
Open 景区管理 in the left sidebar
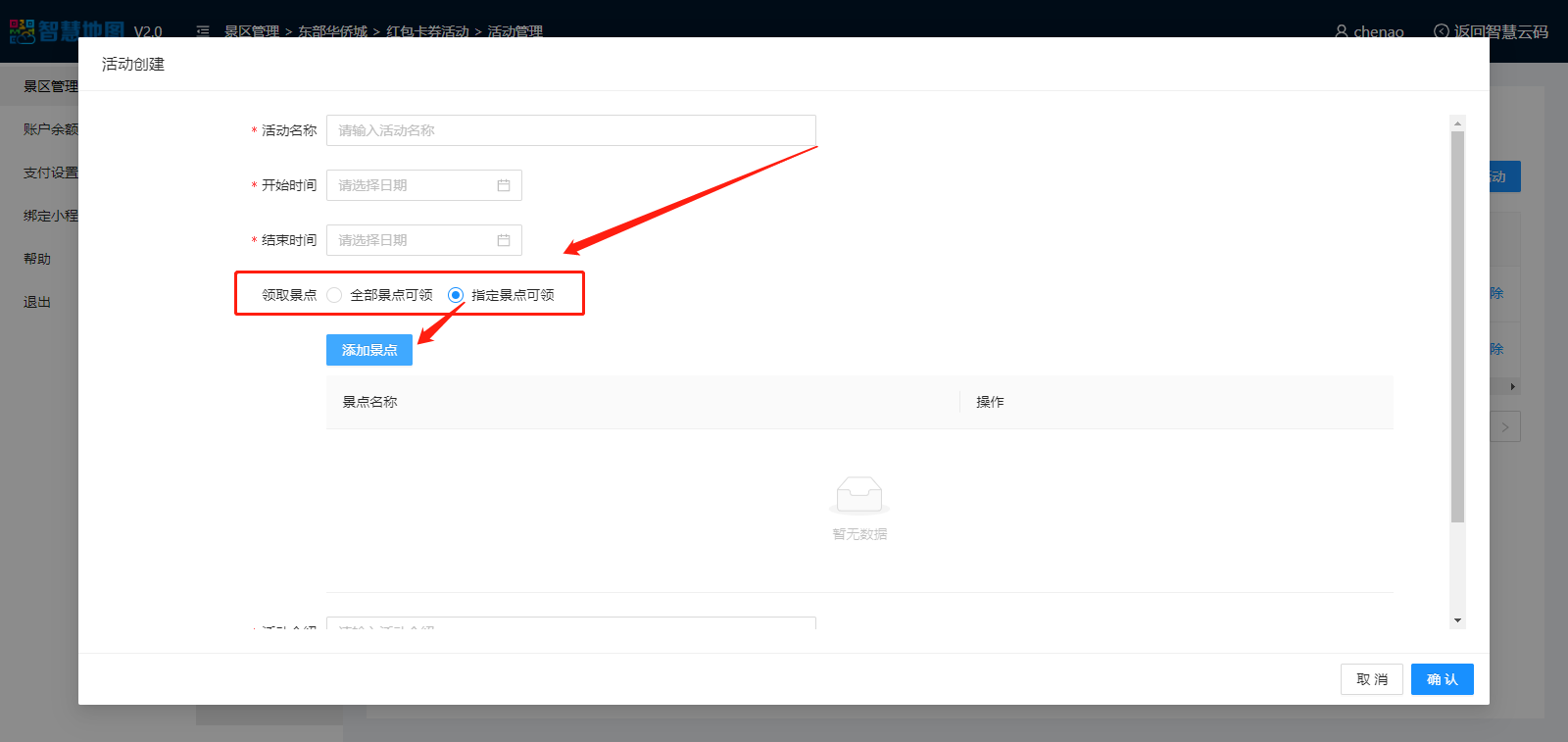tap(49, 86)
